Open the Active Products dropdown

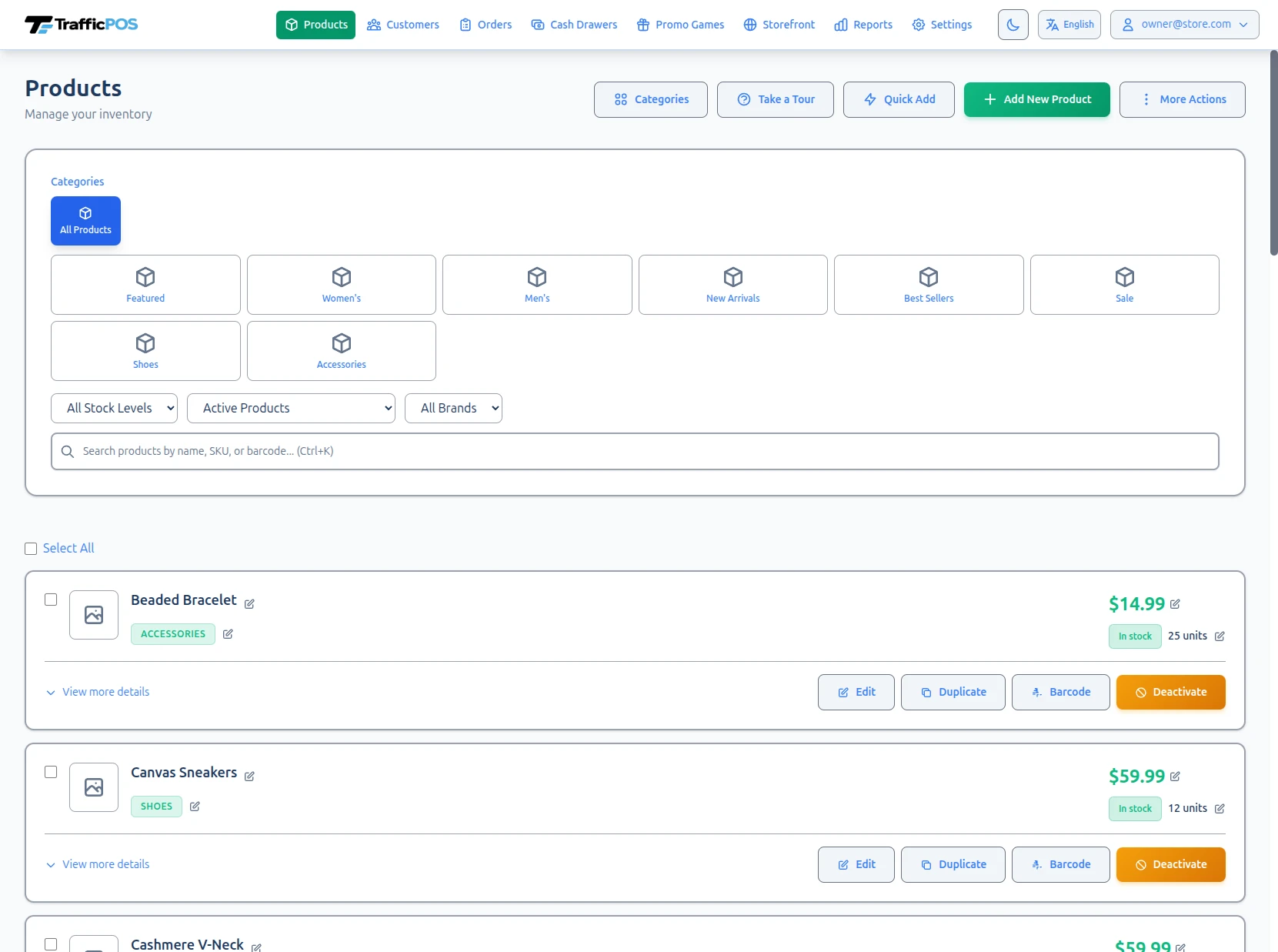291,409
